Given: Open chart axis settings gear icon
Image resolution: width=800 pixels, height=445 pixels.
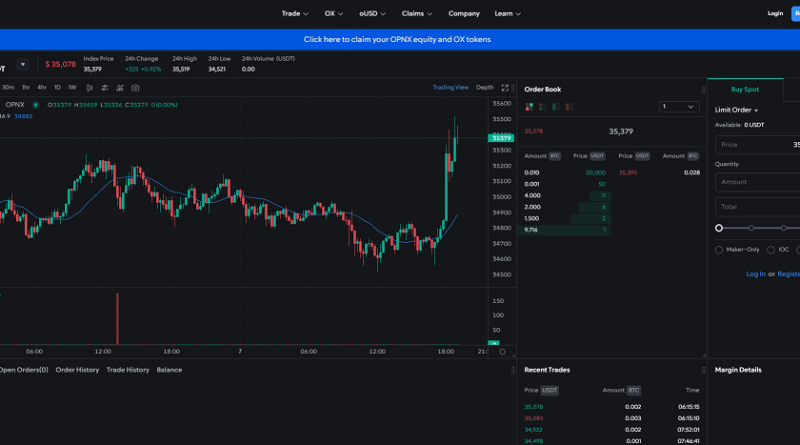Looking at the screenshot, I should coord(502,352).
